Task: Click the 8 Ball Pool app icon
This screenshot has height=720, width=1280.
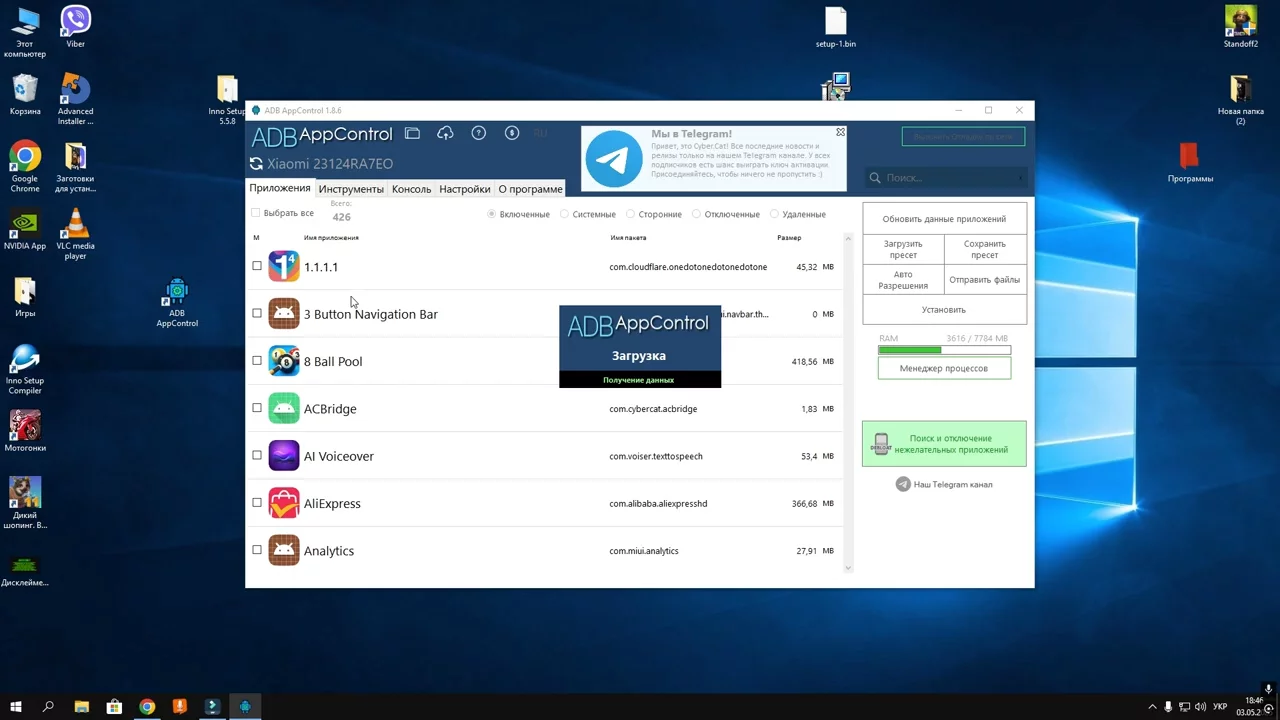Action: [284, 361]
